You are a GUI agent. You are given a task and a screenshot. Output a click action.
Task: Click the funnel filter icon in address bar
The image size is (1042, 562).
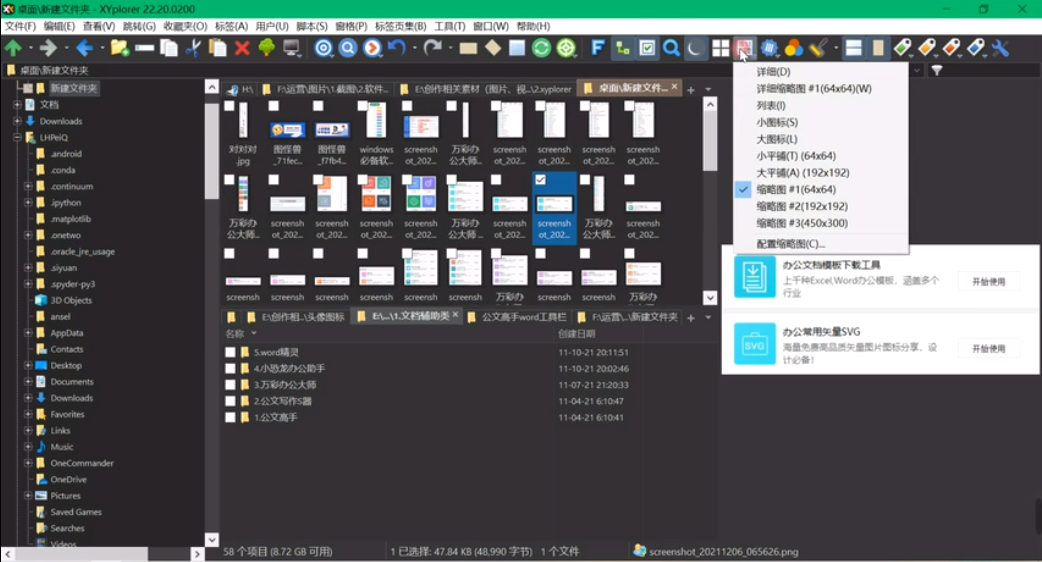tap(937, 71)
